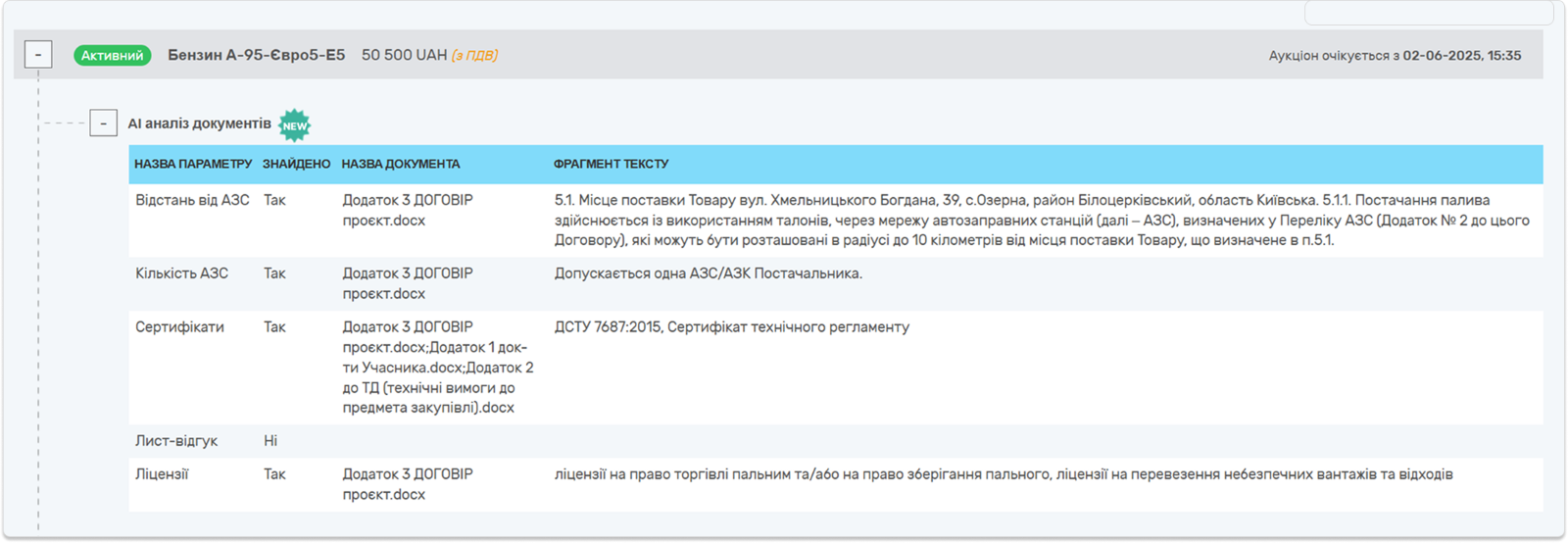Click the AI аналіз документів heading
Viewport: 1568px width, 543px height.
[199, 123]
